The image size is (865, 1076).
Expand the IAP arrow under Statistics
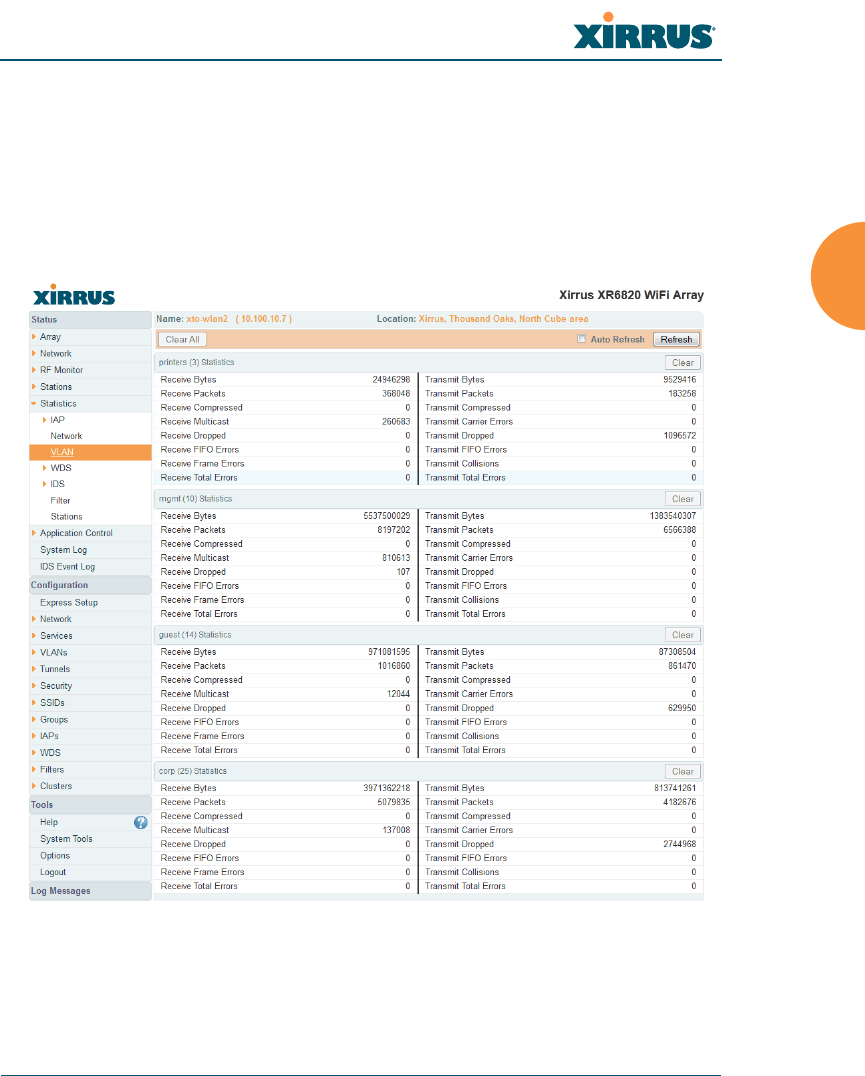(45, 419)
